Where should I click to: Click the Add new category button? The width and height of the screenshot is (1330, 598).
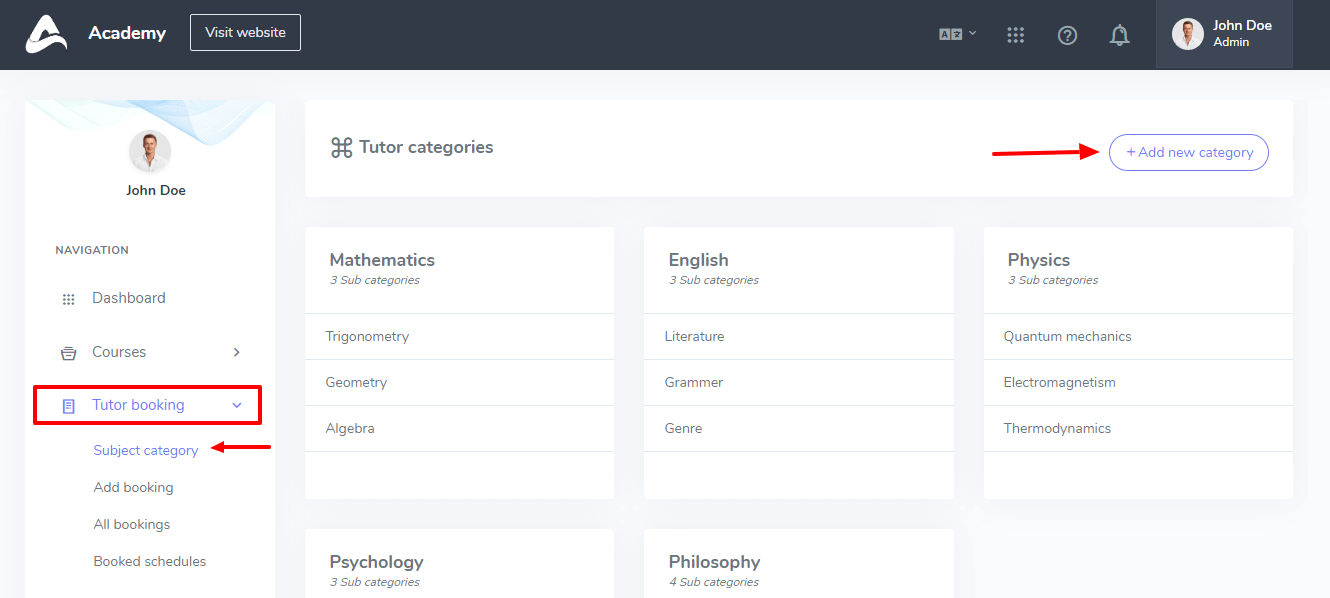1188,153
